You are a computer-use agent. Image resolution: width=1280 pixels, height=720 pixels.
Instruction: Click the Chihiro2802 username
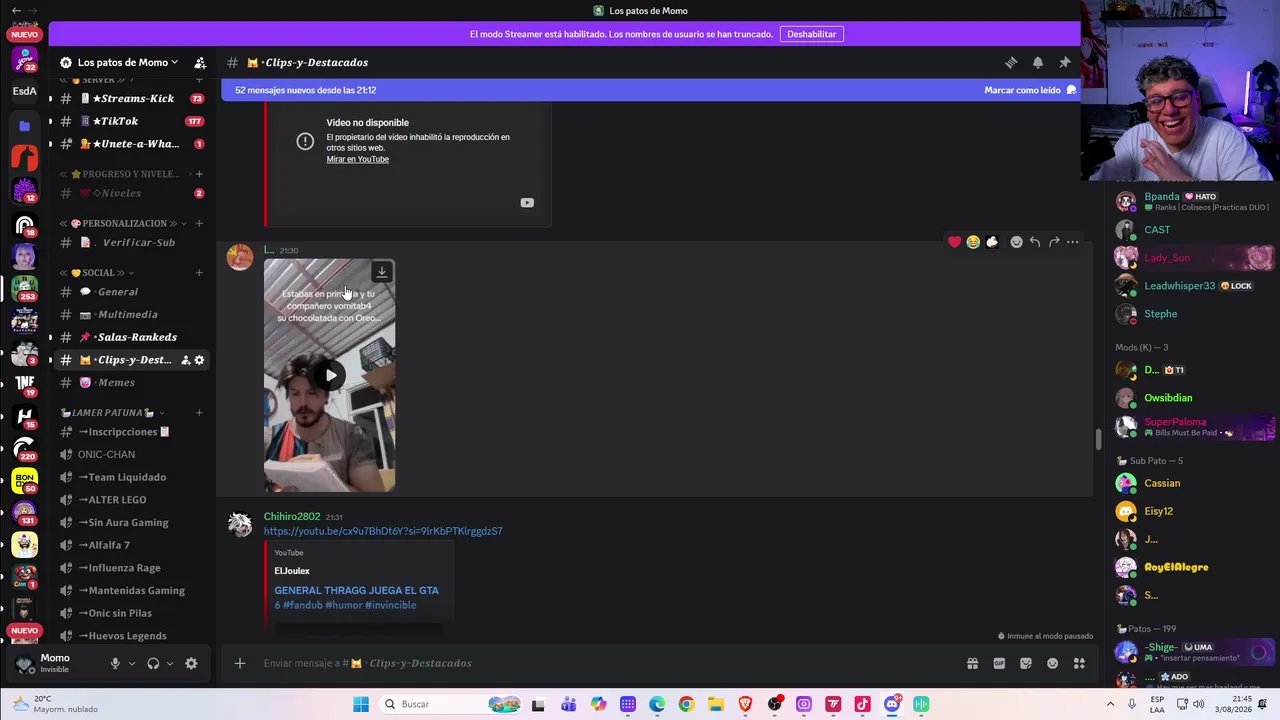click(292, 516)
